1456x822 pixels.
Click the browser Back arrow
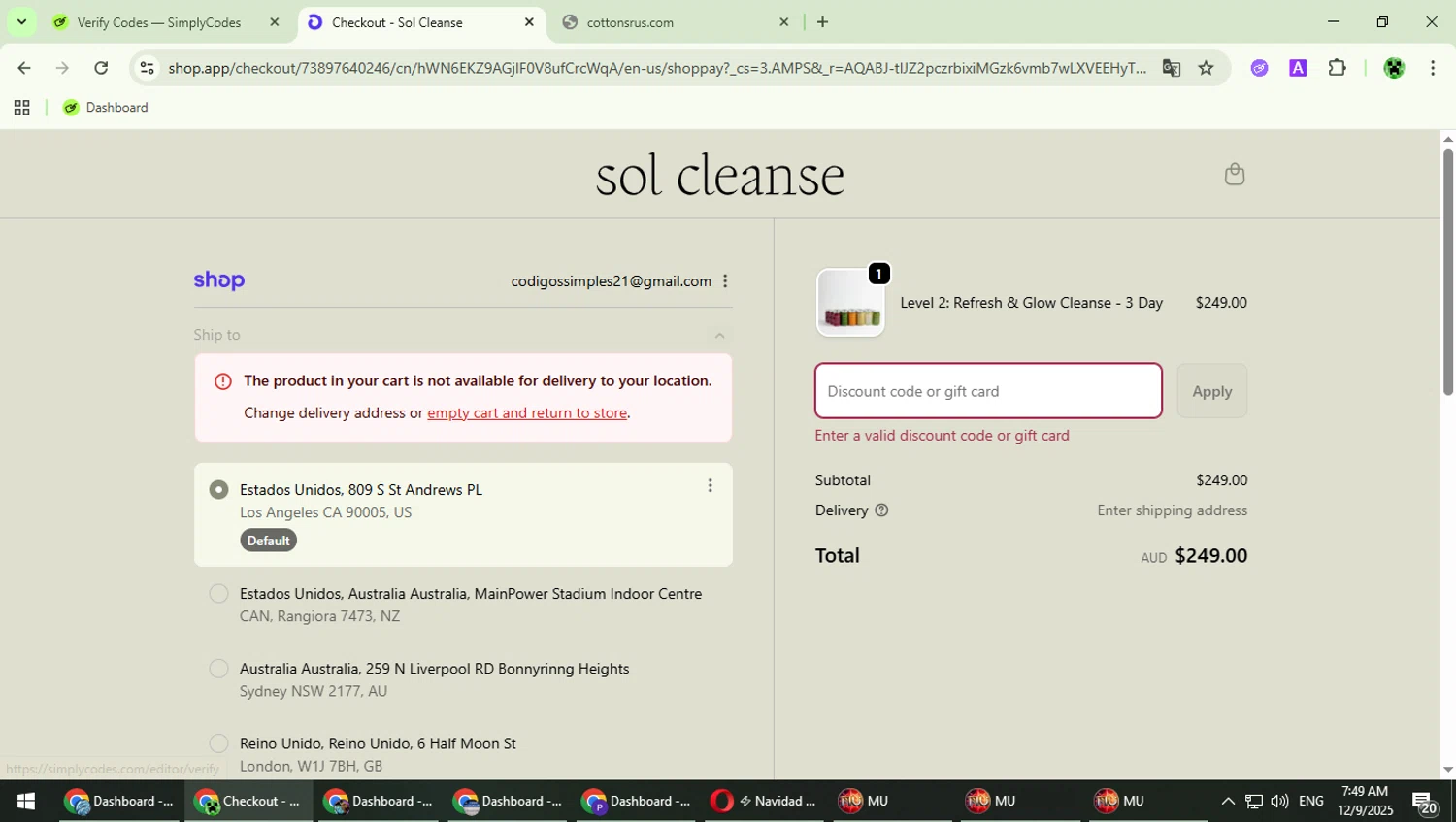pos(23,68)
